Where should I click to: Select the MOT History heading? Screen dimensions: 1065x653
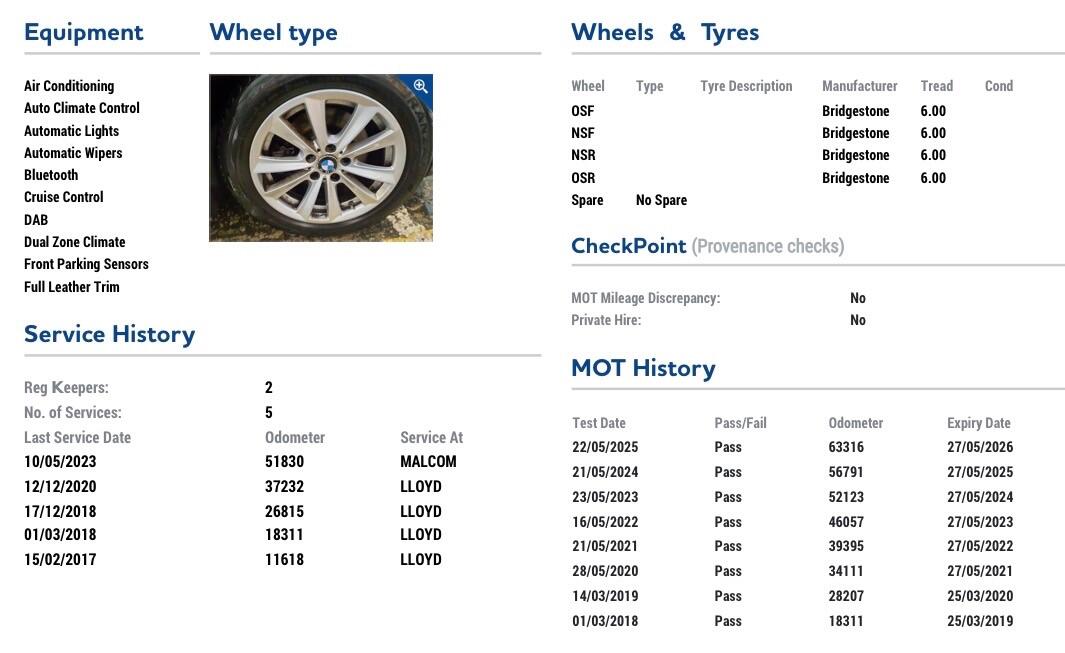point(643,368)
